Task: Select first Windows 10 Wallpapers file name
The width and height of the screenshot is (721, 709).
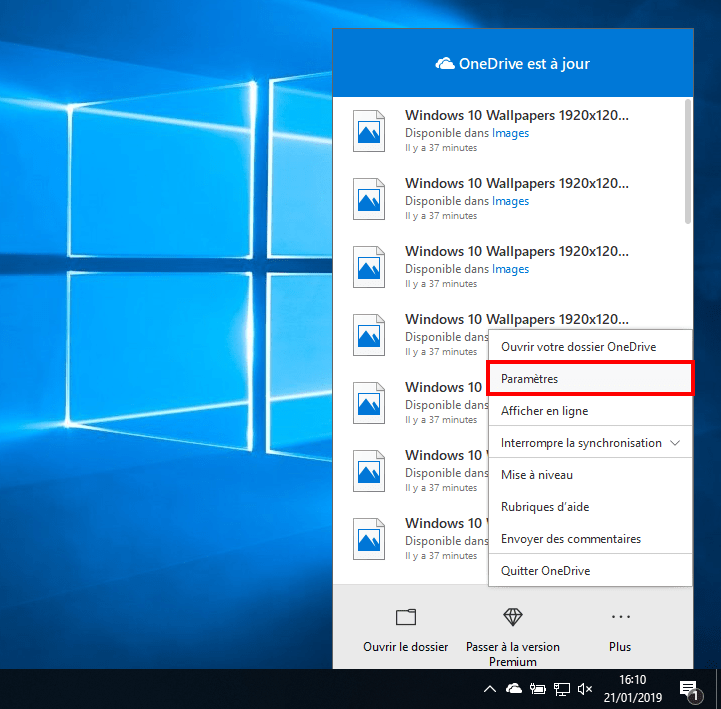Action: [516, 115]
